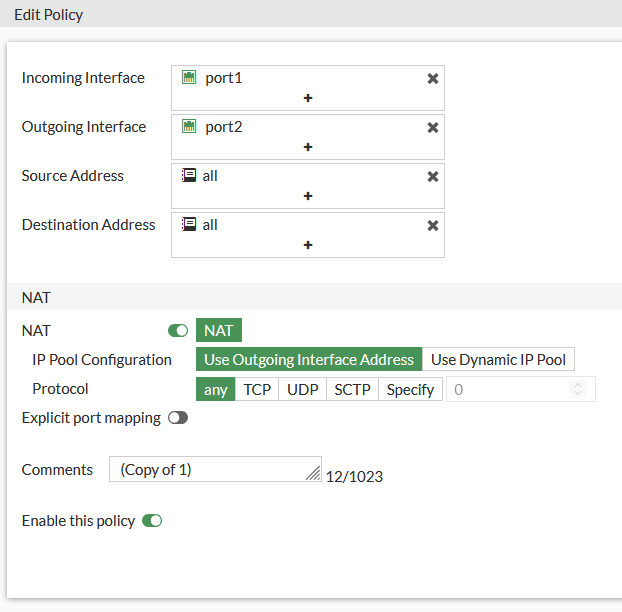622x612 pixels.
Task: Add a Source Address entry
Action: click(x=308, y=196)
